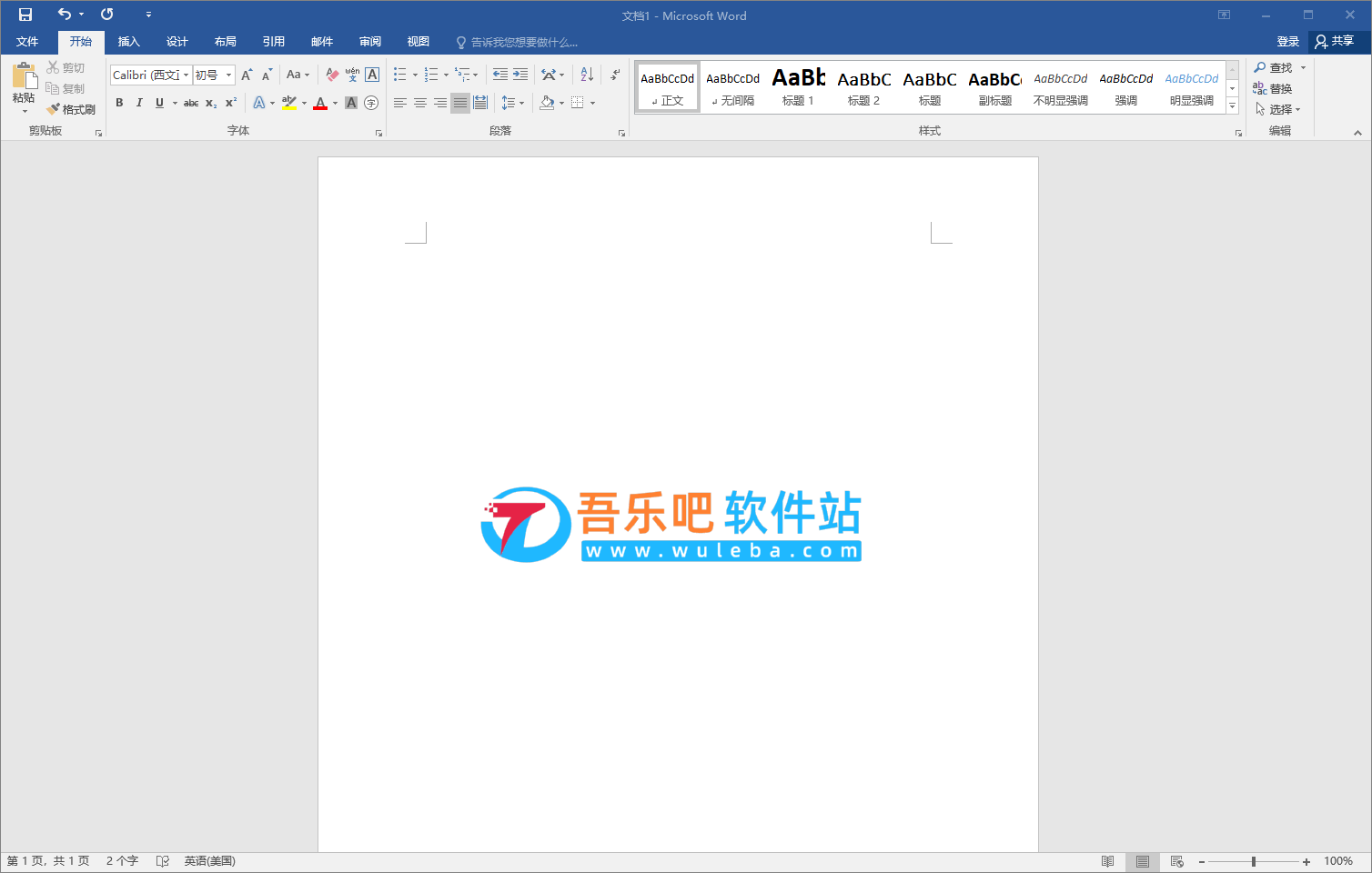Click the Replace (替换) button
This screenshot has height=873, width=1372.
[1273, 88]
